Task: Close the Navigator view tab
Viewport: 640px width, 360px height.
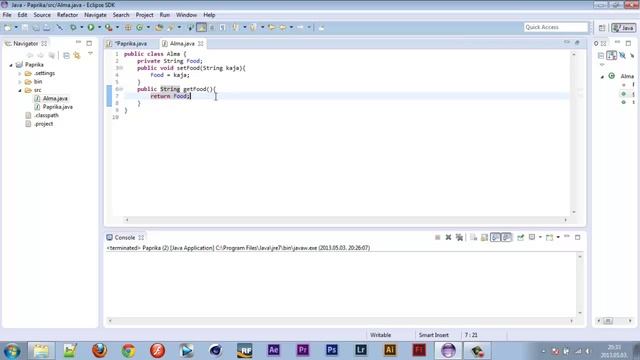Action: coord(44,43)
